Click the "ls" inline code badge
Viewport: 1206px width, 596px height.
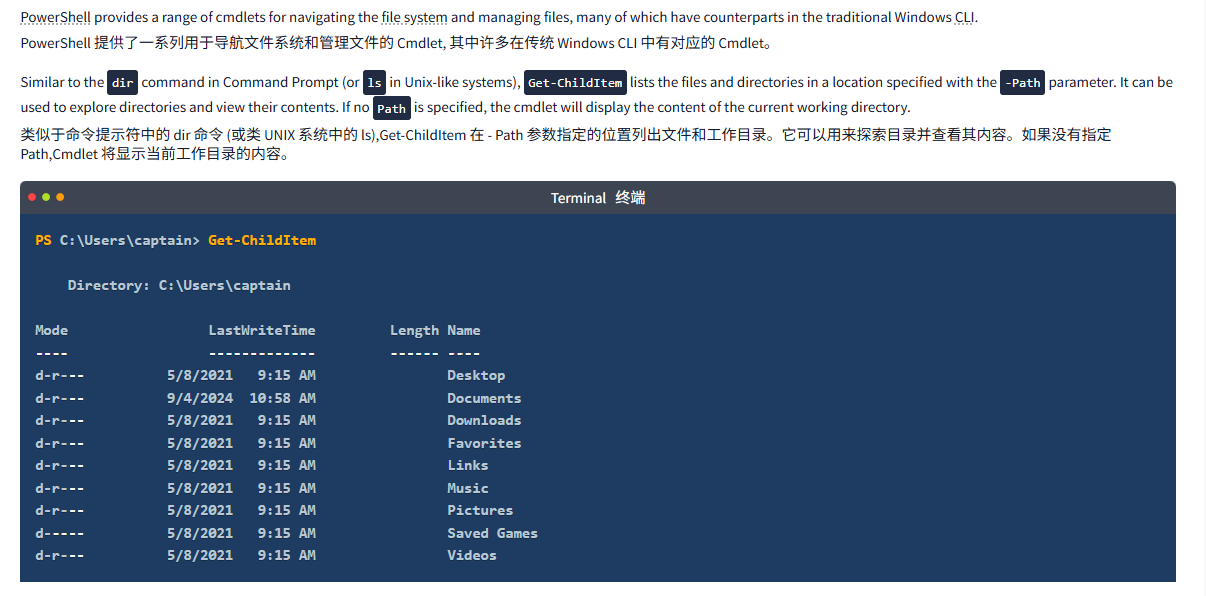[x=374, y=83]
